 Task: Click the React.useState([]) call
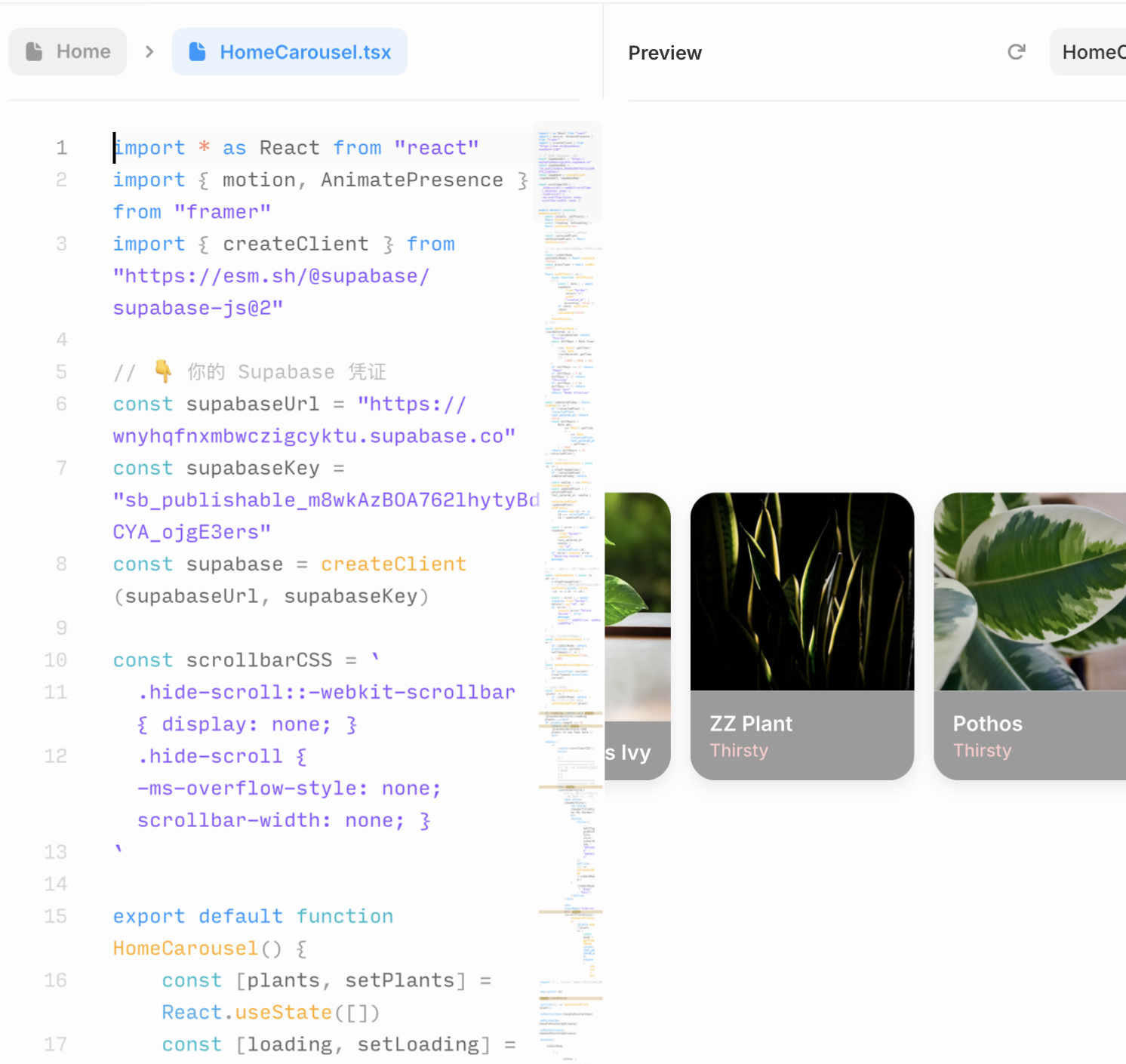pyautogui.click(x=271, y=1013)
